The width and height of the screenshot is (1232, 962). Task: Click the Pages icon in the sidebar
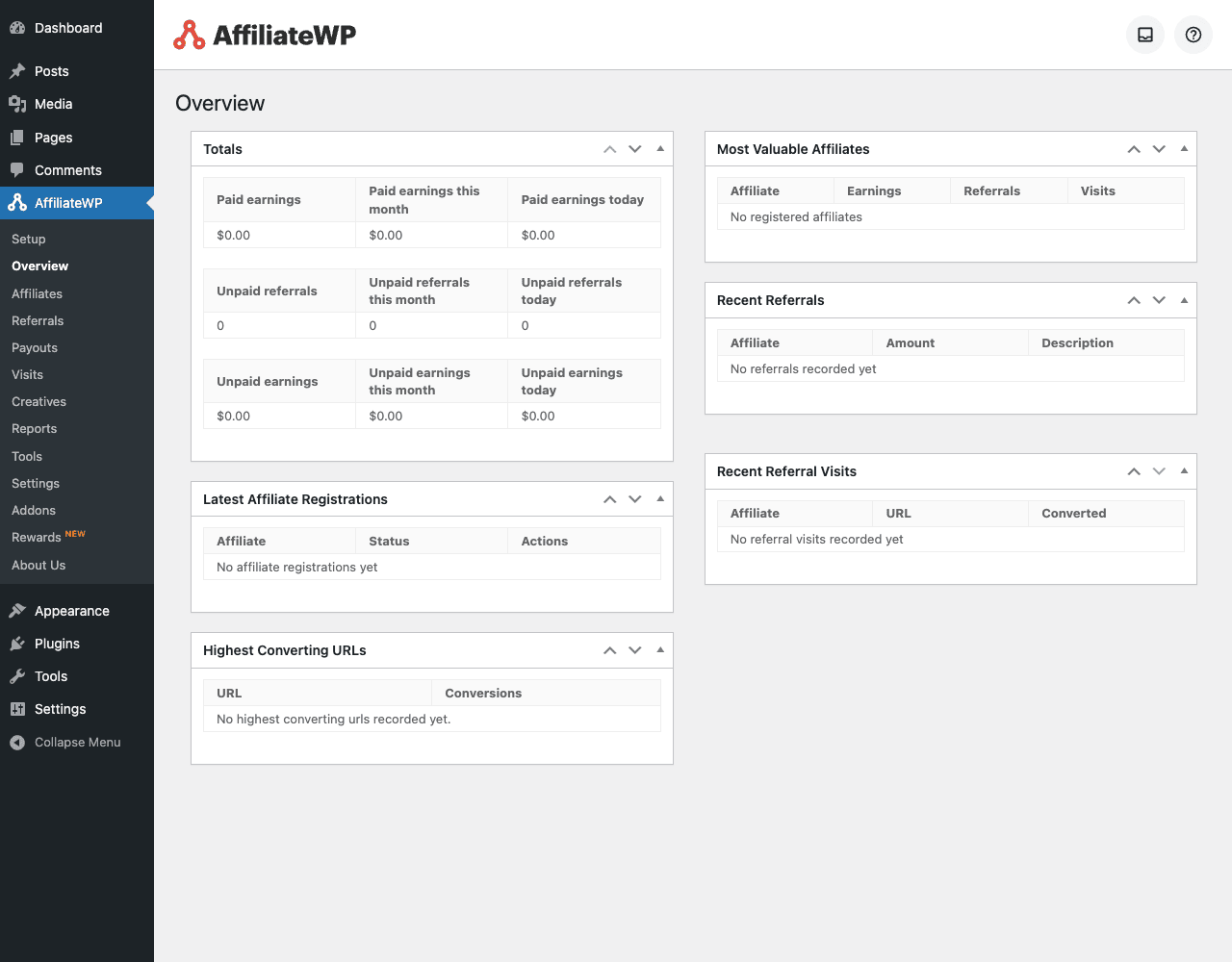pyautogui.click(x=17, y=138)
